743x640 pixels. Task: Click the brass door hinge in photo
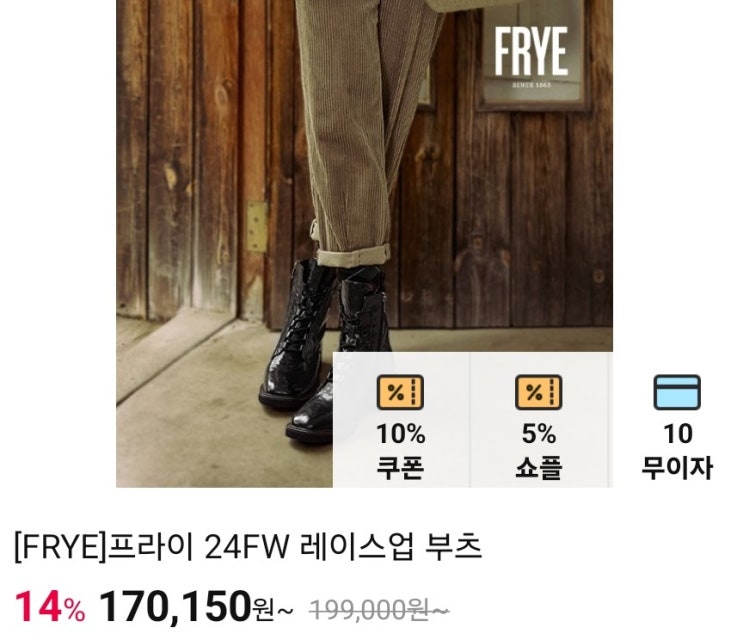coord(257,226)
